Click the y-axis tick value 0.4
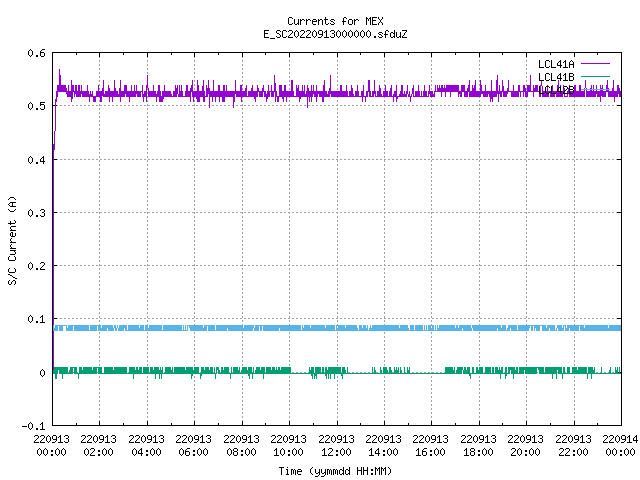The height and width of the screenshot is (480, 640). (36, 160)
